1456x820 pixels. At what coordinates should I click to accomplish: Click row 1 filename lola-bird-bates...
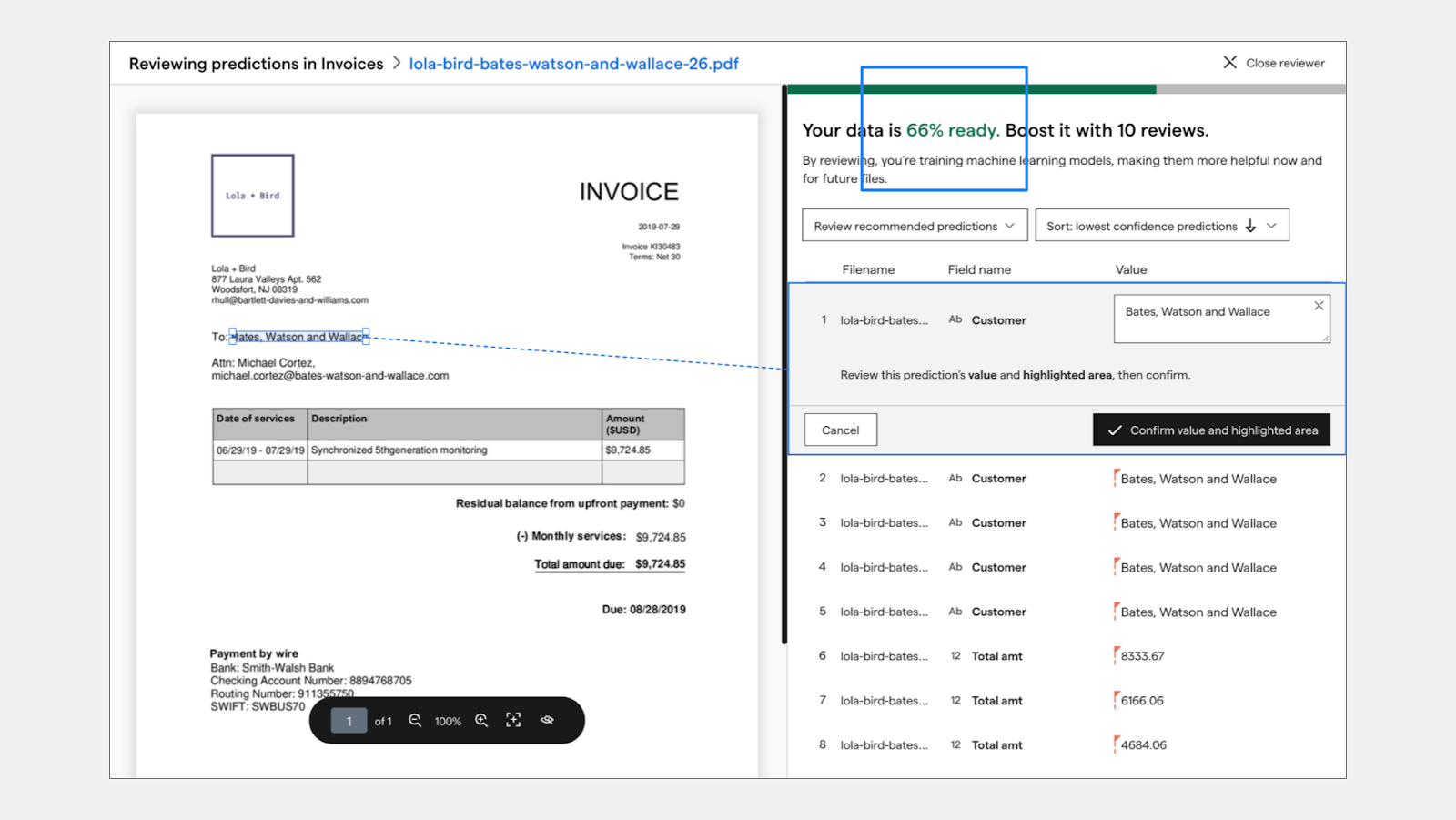click(x=884, y=320)
